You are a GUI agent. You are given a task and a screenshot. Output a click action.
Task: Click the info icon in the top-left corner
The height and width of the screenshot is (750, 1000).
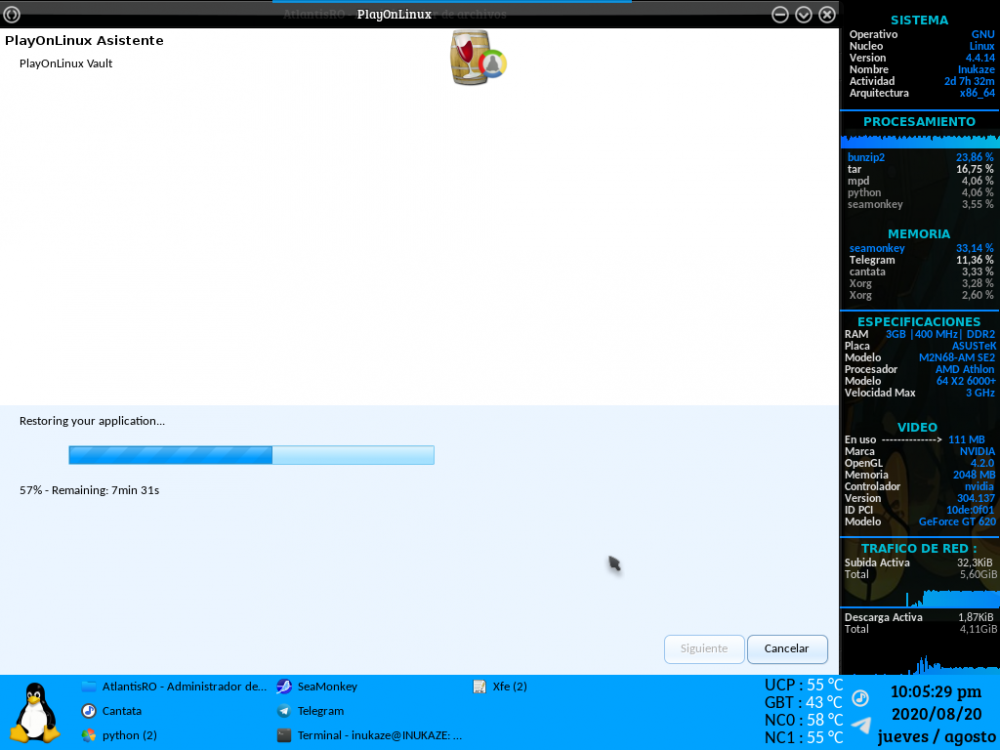(11, 14)
